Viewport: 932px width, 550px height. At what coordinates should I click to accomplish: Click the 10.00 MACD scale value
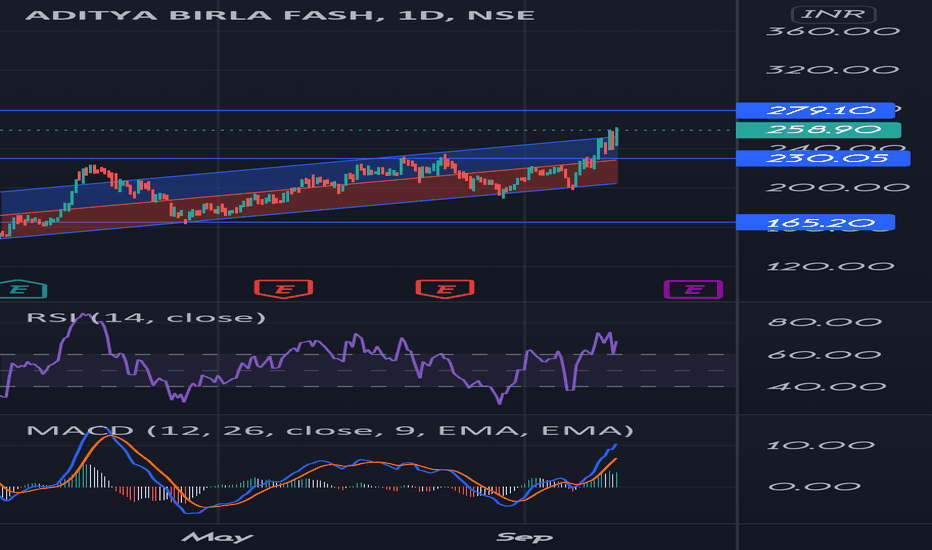pos(821,445)
